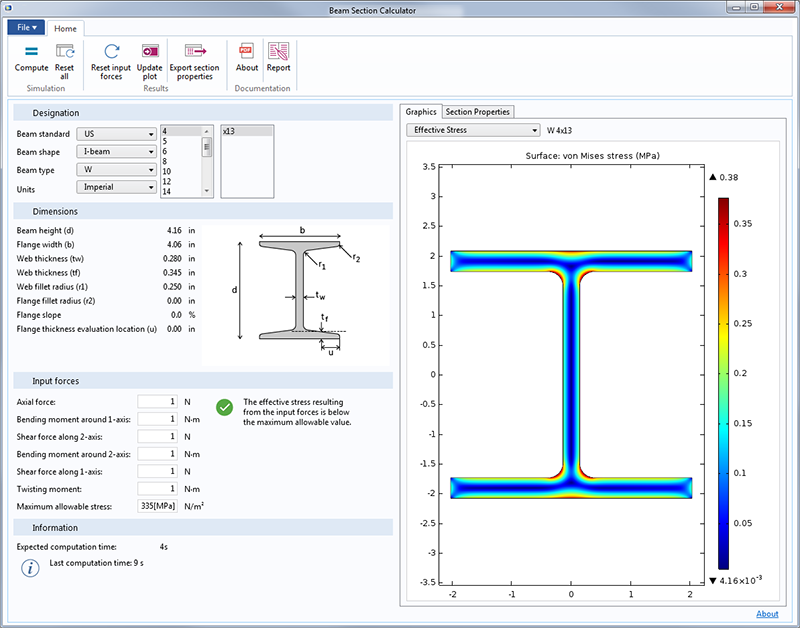Click the Reset input forces icon

click(111, 52)
